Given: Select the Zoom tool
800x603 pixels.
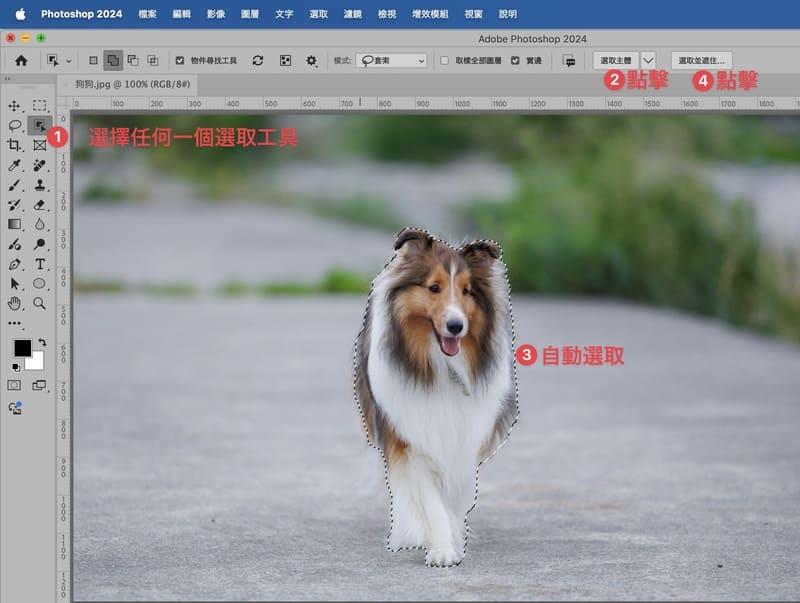Looking at the screenshot, I should [39, 304].
